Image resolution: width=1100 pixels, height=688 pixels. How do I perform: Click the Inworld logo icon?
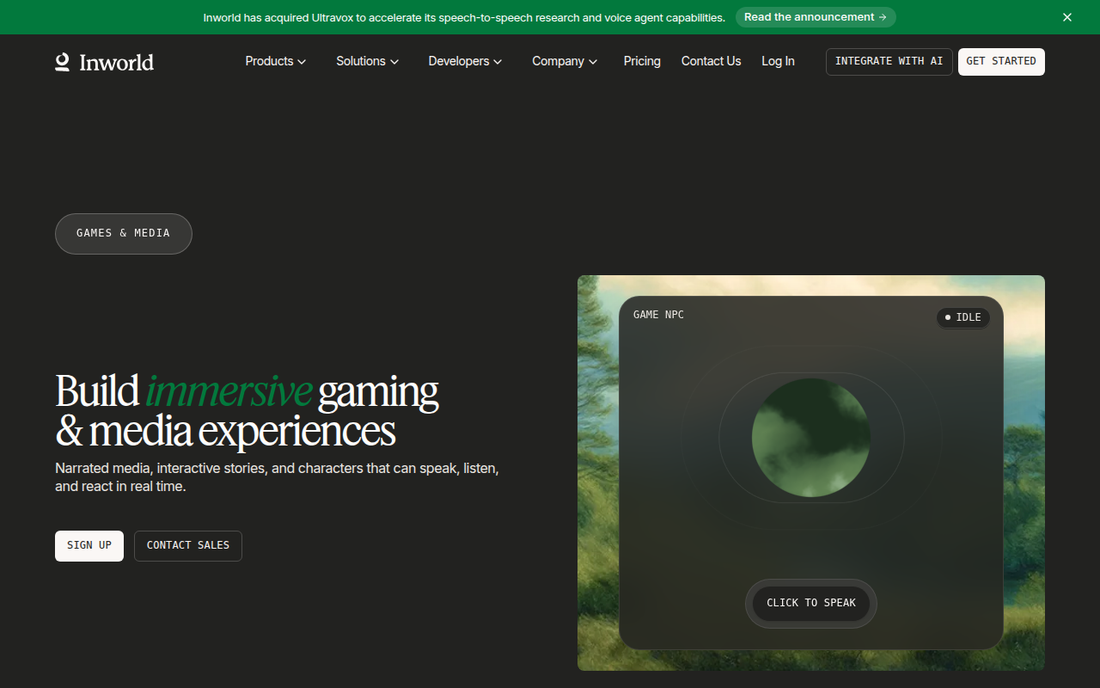click(x=62, y=62)
